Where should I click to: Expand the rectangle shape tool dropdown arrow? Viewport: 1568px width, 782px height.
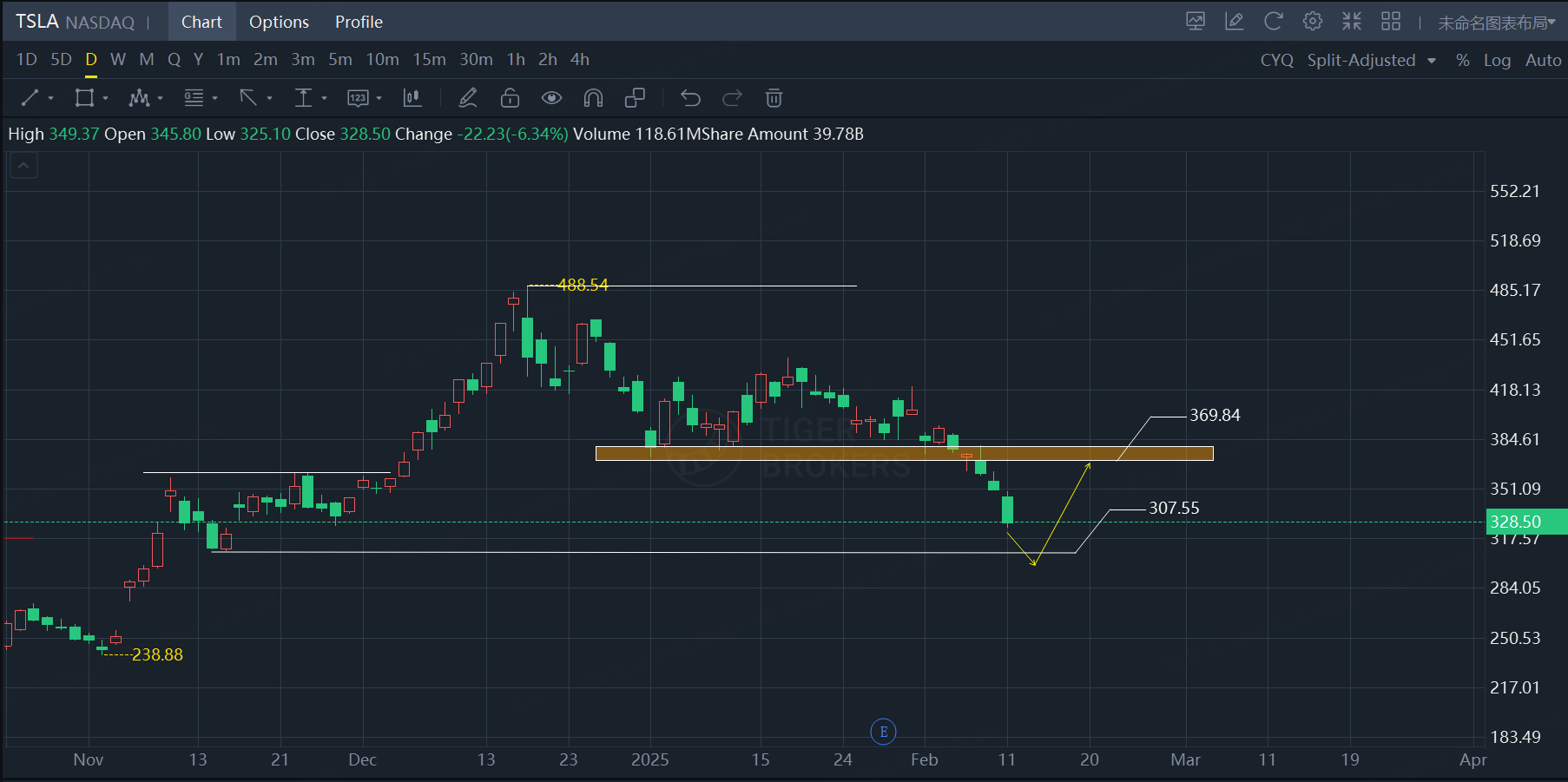(x=106, y=98)
